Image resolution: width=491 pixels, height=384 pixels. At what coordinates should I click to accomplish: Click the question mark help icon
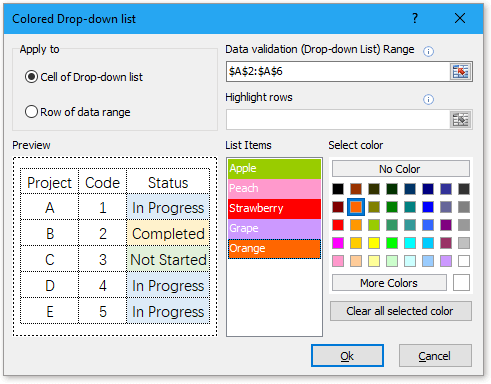coord(415,18)
